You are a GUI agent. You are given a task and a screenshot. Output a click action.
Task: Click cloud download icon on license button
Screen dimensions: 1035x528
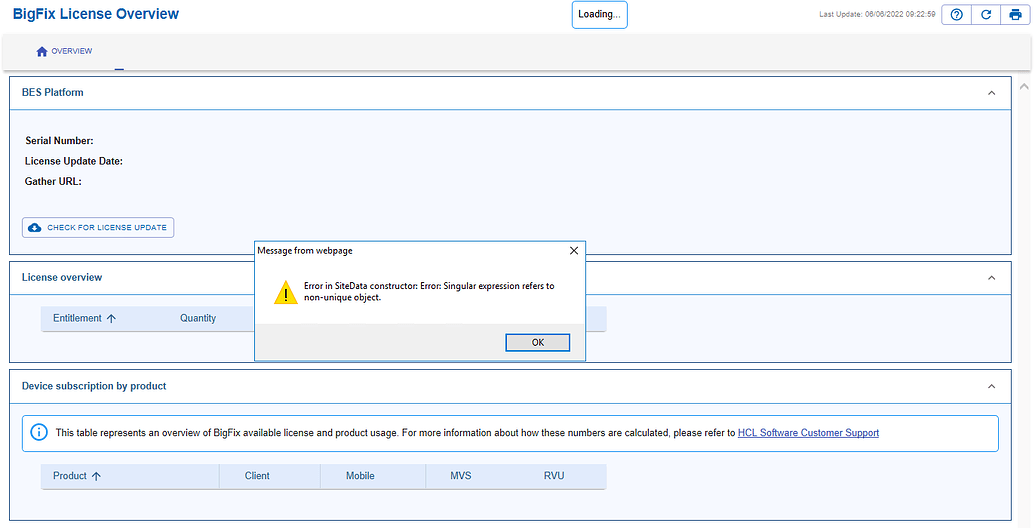click(34, 227)
